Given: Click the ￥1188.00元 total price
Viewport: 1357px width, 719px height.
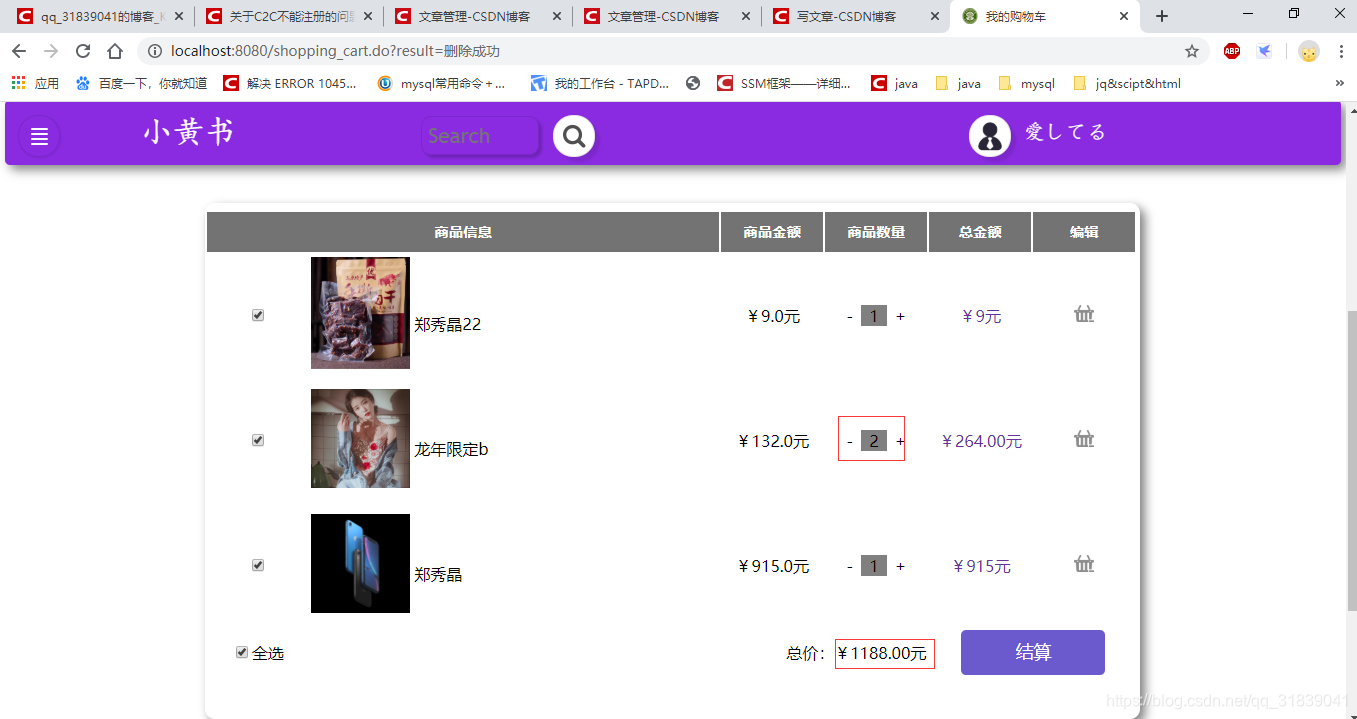Looking at the screenshot, I should (883, 654).
